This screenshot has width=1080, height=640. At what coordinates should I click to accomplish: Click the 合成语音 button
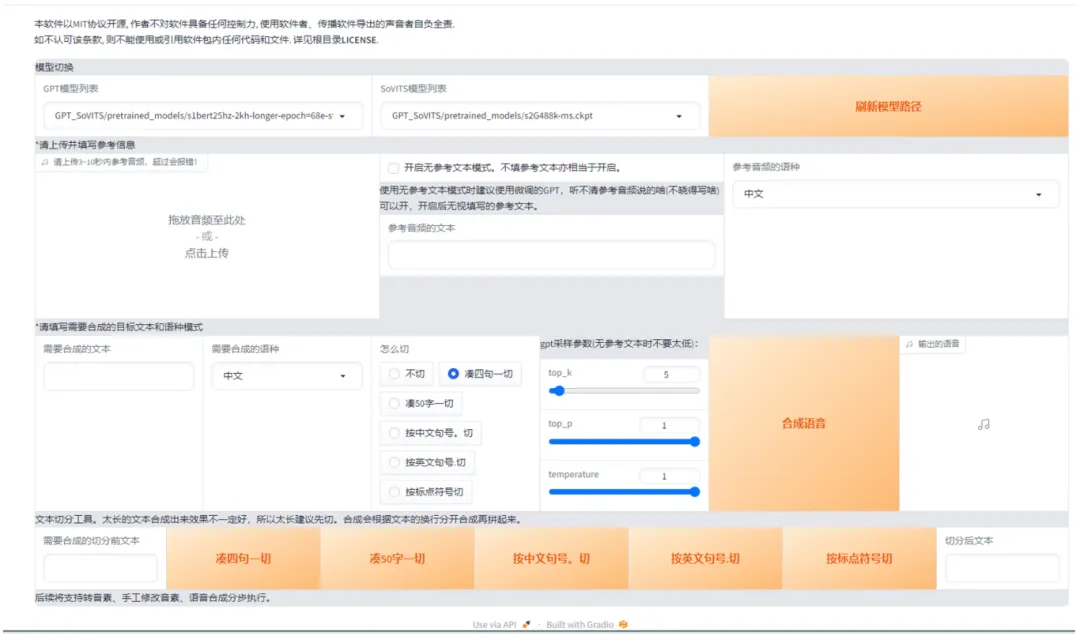tap(803, 424)
